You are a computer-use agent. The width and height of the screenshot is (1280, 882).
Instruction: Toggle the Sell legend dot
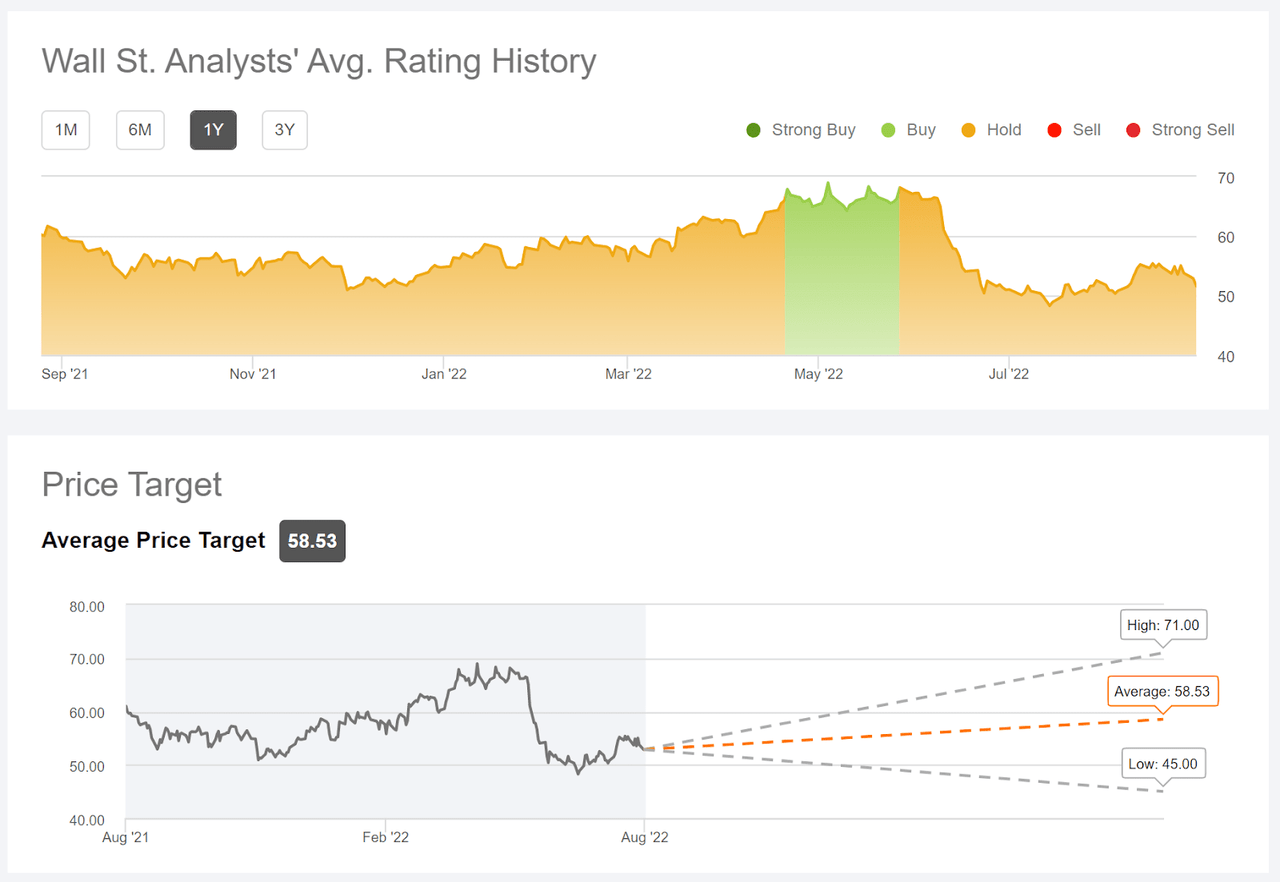tap(1055, 130)
